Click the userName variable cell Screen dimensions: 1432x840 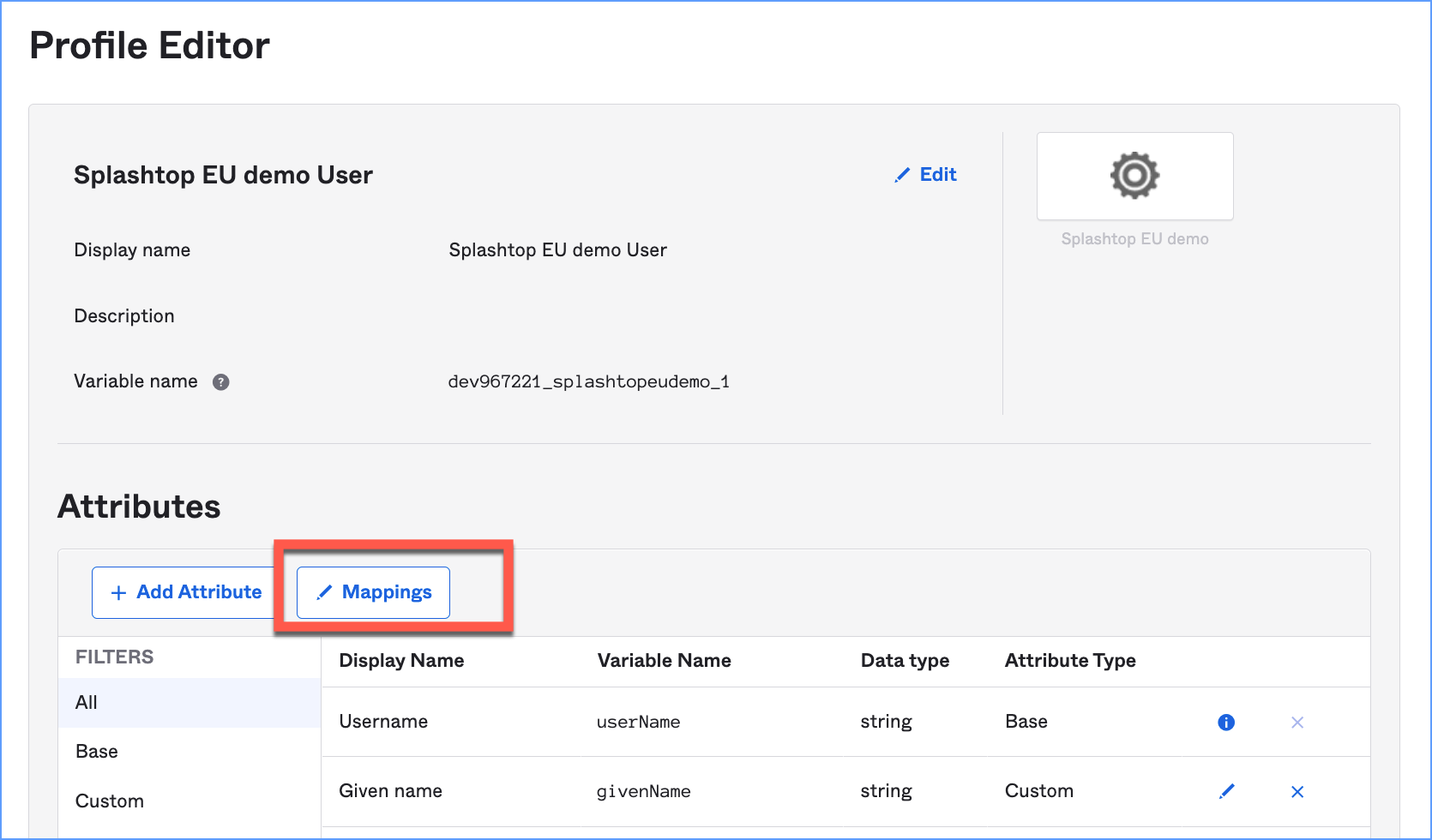coord(639,723)
